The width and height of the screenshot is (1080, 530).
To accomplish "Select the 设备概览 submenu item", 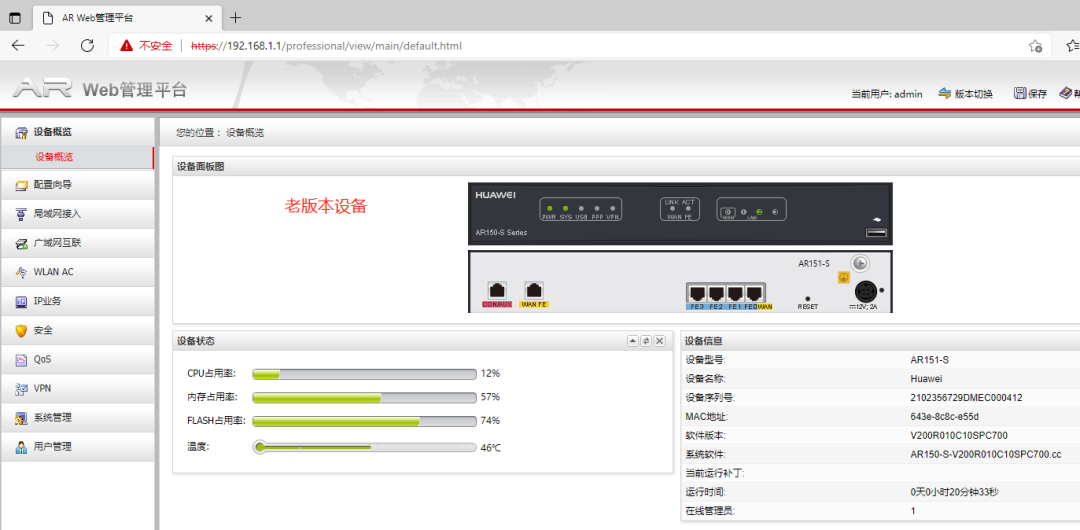I will pyautogui.click(x=77, y=157).
